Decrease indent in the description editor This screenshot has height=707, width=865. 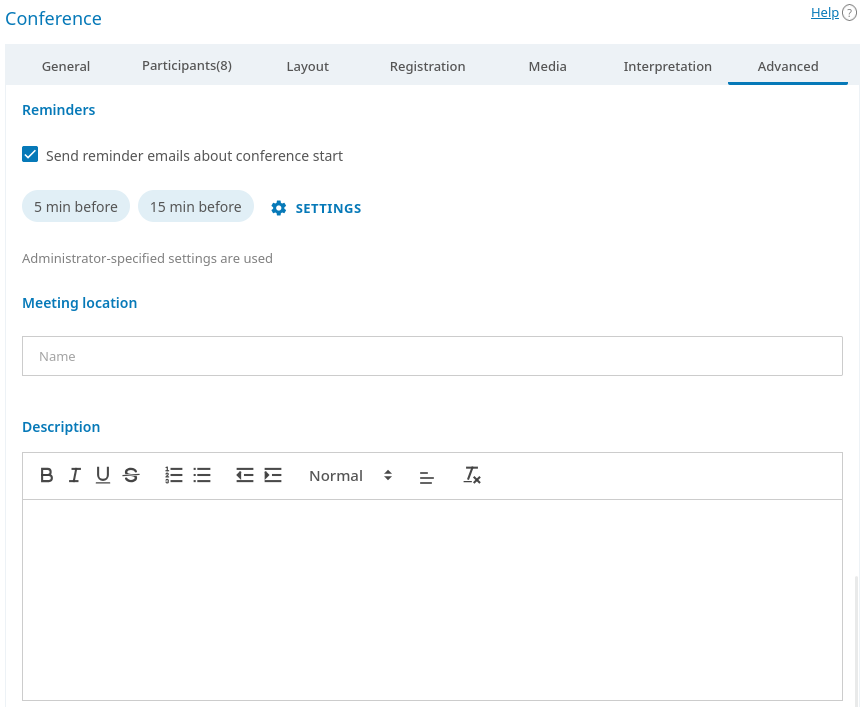coord(245,476)
